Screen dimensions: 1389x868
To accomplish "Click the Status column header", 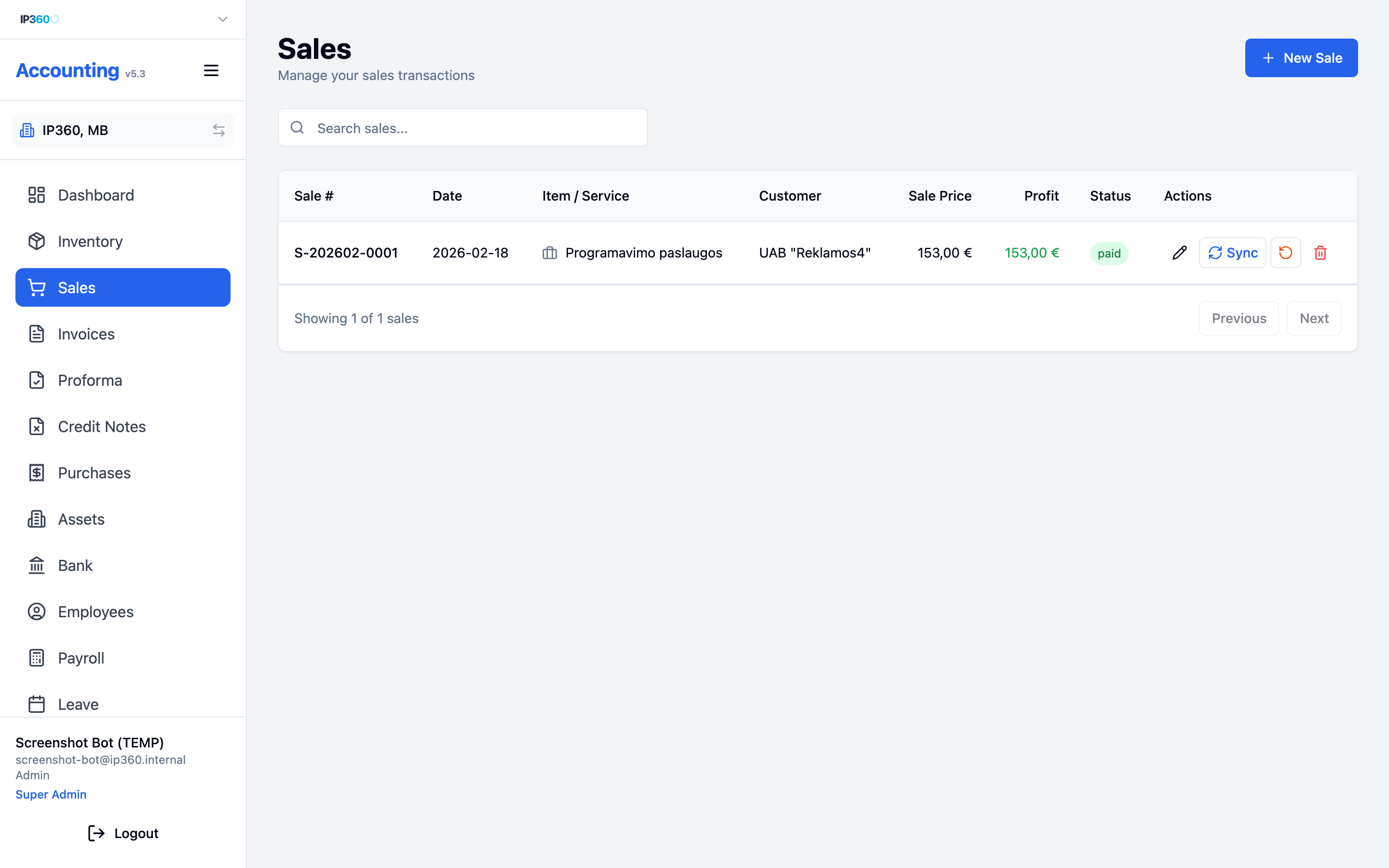I will pyautogui.click(x=1110, y=196).
